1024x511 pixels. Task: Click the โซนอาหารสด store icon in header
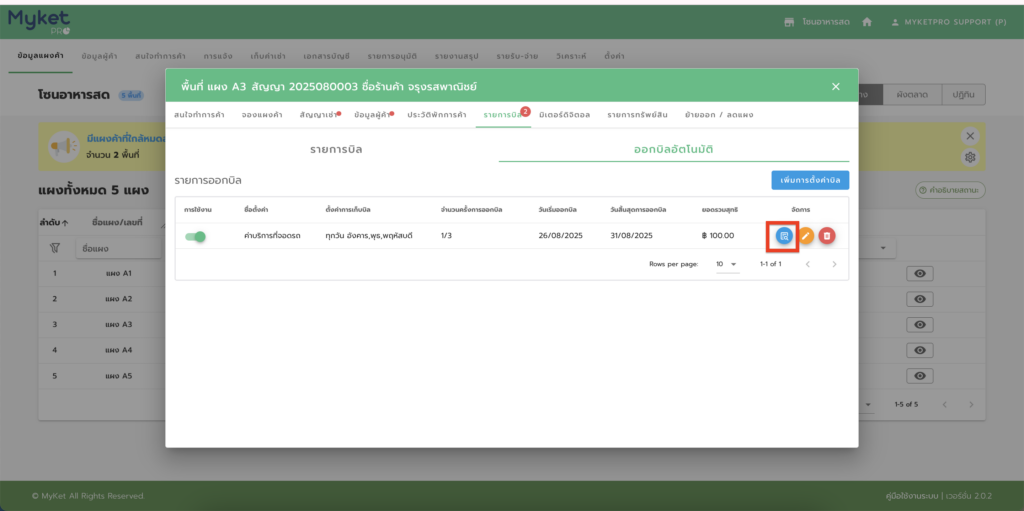790,22
